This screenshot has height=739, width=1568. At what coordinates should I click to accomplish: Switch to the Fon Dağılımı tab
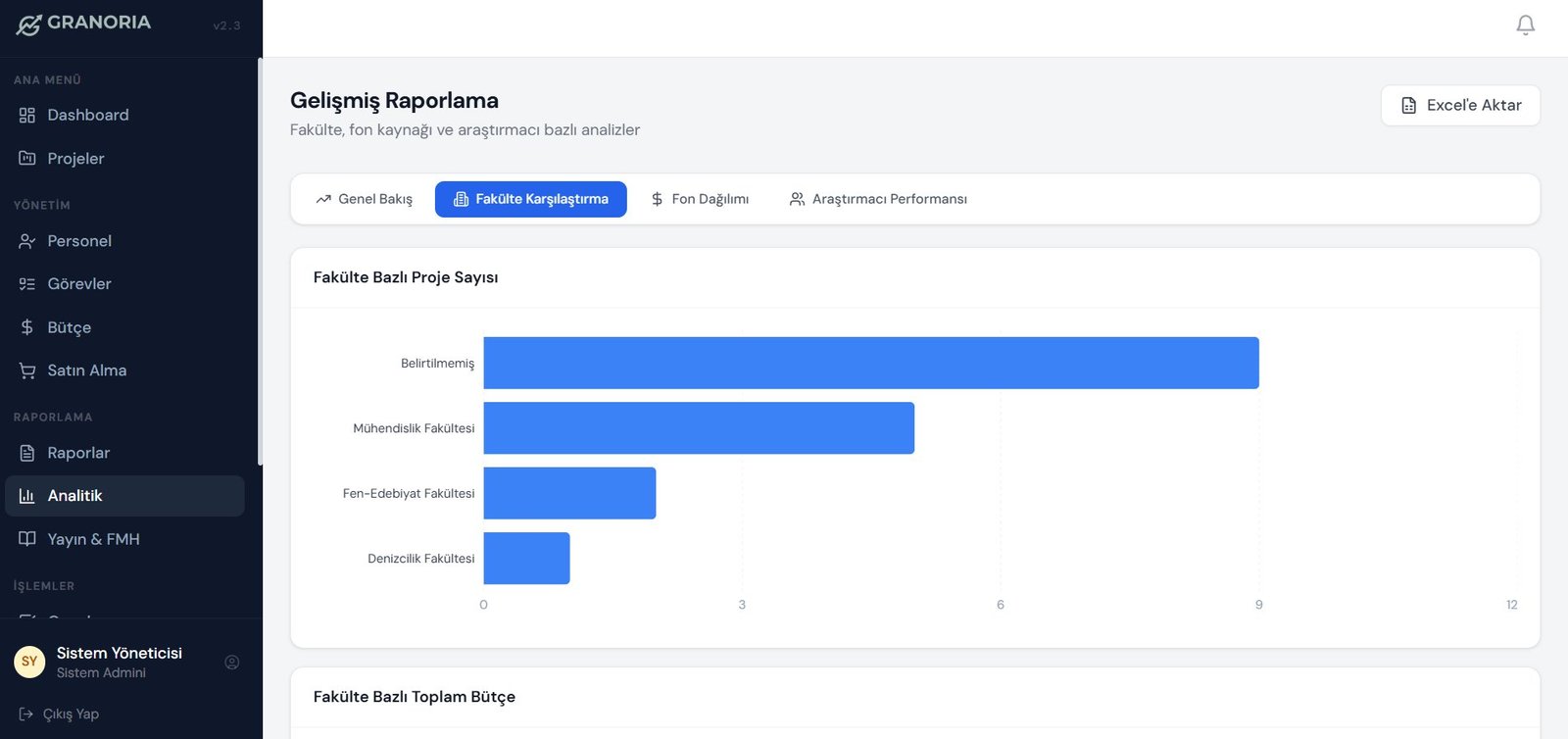[700, 199]
